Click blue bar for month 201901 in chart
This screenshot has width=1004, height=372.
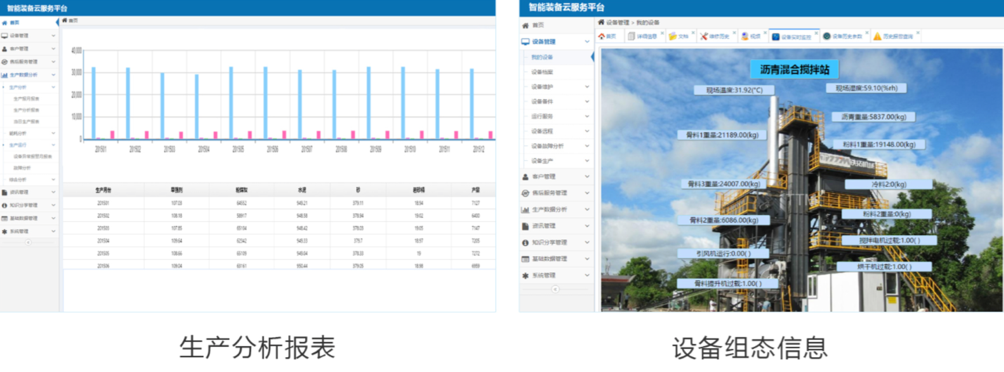click(93, 102)
